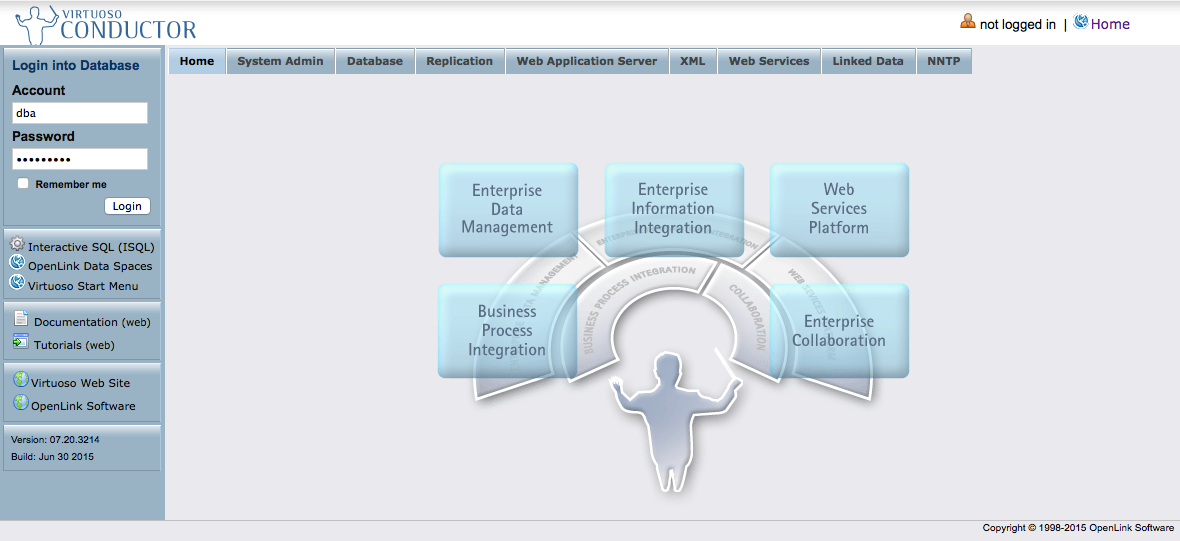Screen dimensions: 1180x541
Task: Click the document icon beside Documentation (web)
Action: click(21, 319)
